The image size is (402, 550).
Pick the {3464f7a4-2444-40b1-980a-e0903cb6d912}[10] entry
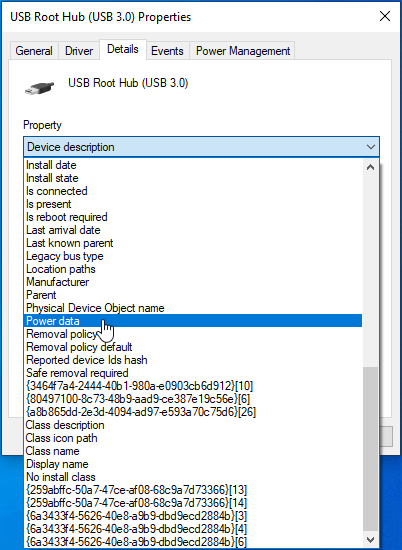coord(194,386)
